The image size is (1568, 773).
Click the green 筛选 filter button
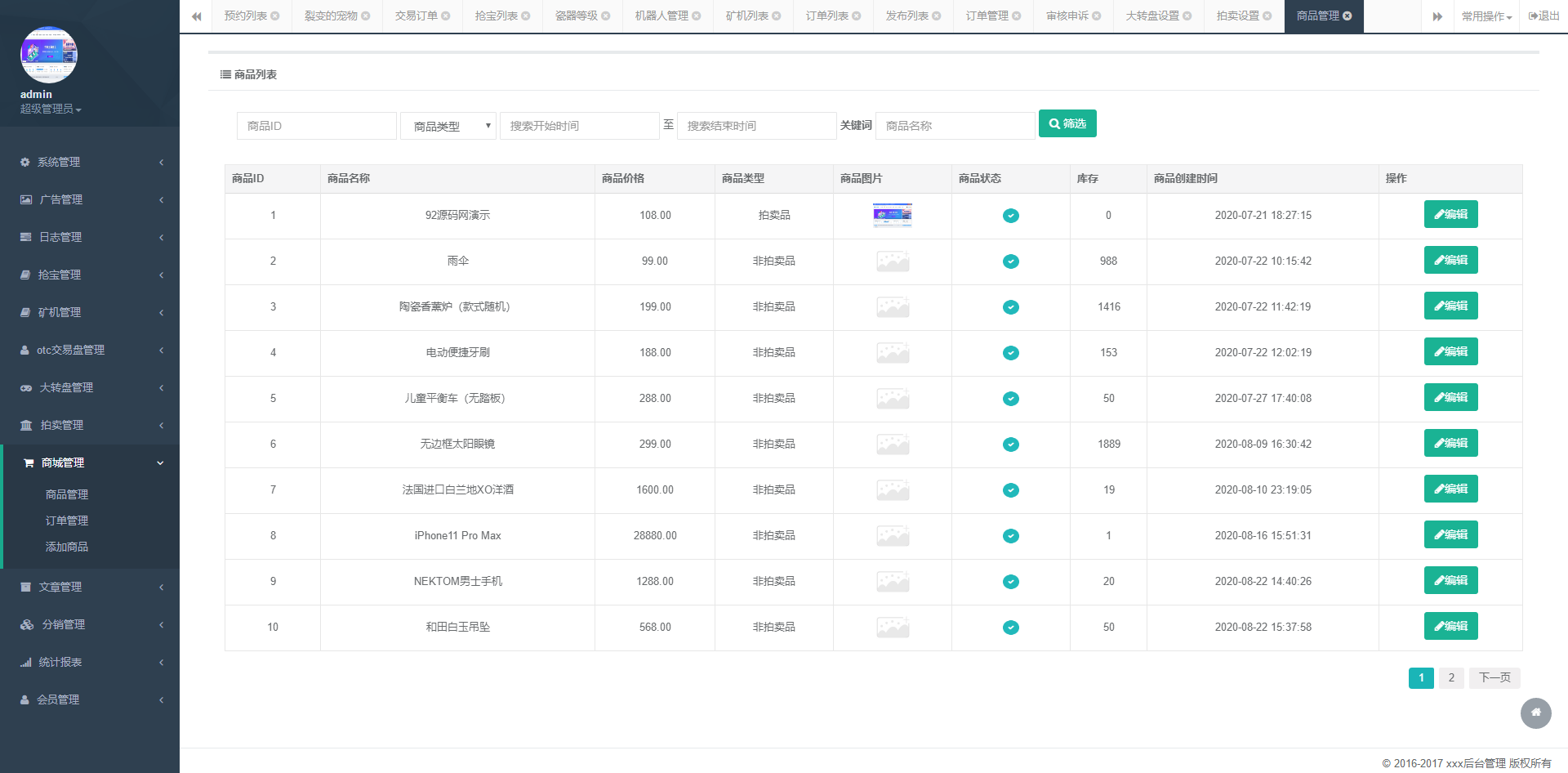[1067, 123]
